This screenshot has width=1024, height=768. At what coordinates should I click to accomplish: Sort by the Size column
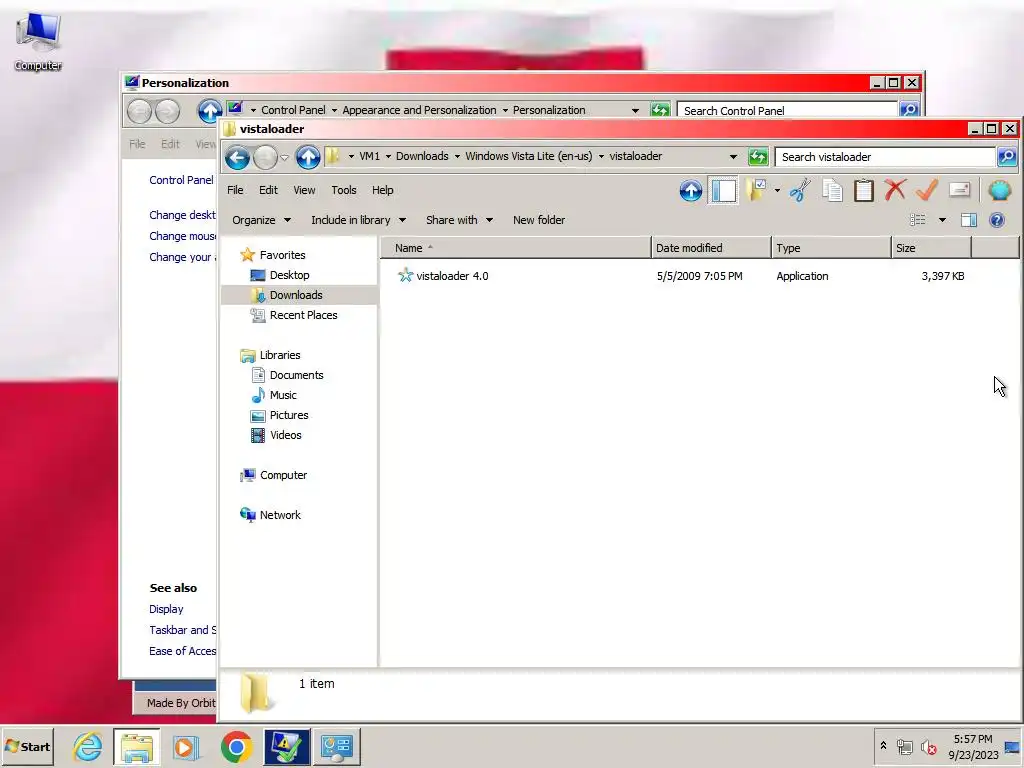932,248
